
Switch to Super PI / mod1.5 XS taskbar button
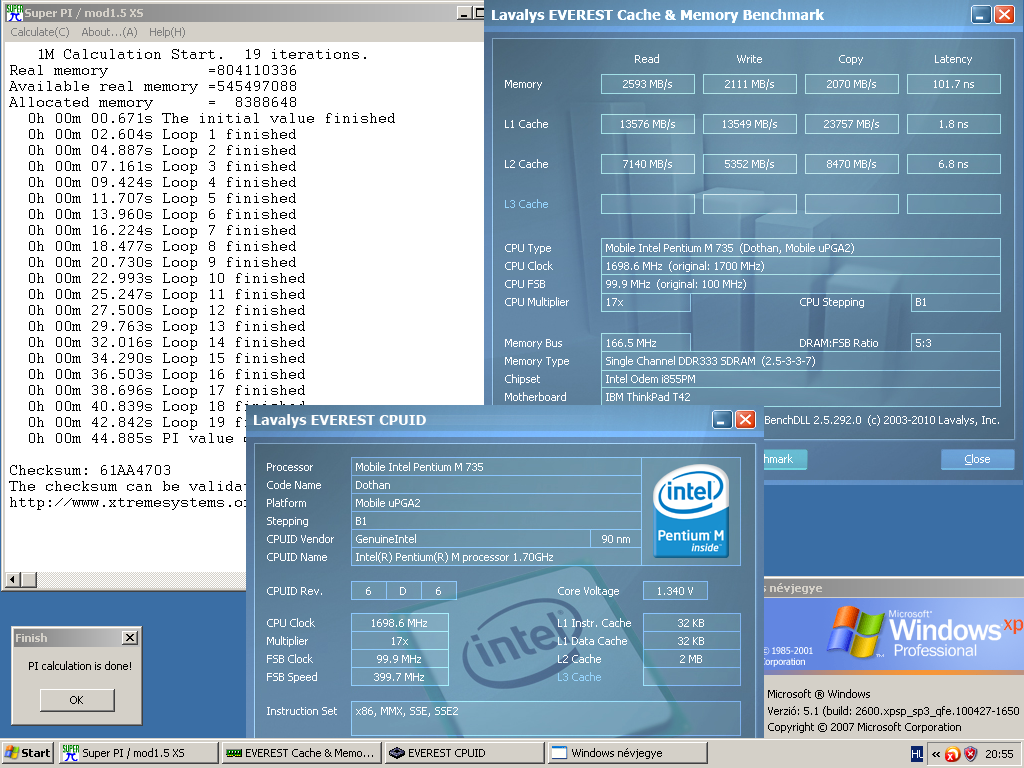point(138,753)
